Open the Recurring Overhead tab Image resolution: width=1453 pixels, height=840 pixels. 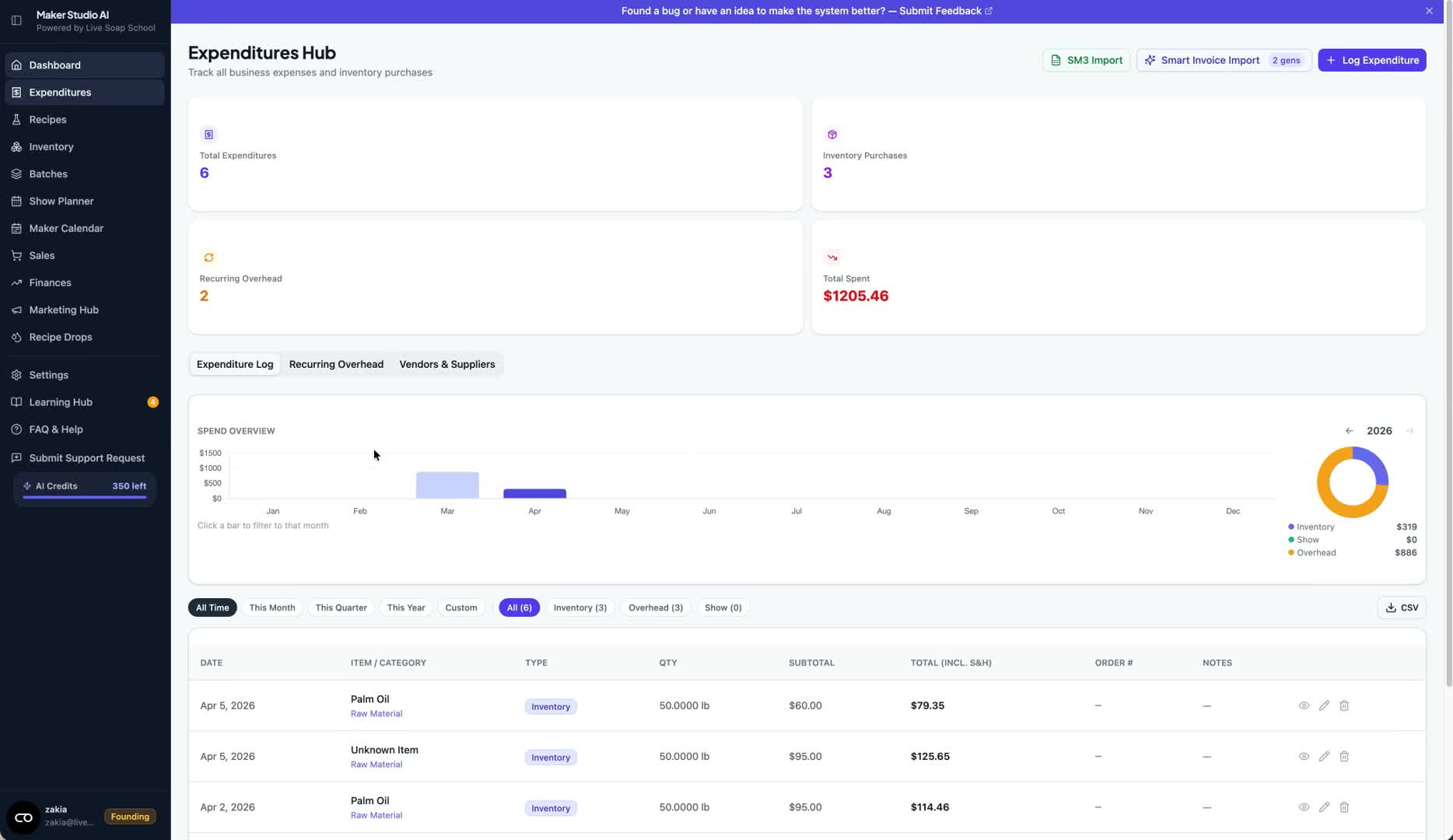336,364
